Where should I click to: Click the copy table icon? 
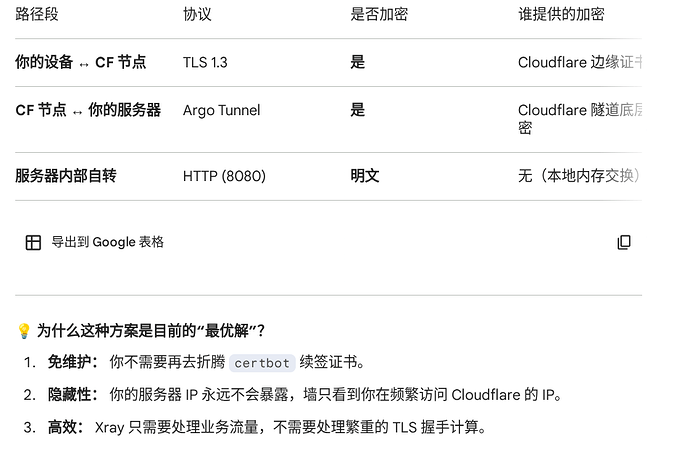coord(624,242)
